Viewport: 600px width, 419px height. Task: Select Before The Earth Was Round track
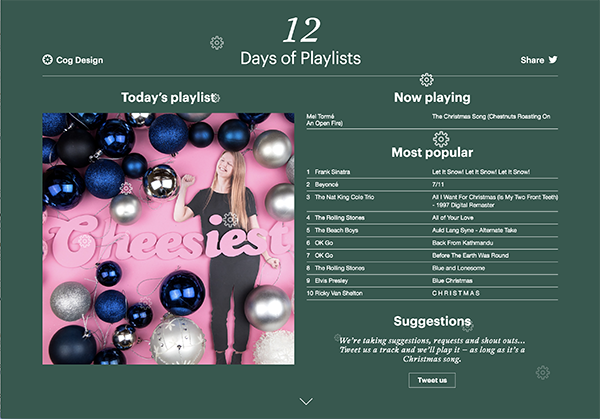(x=470, y=256)
